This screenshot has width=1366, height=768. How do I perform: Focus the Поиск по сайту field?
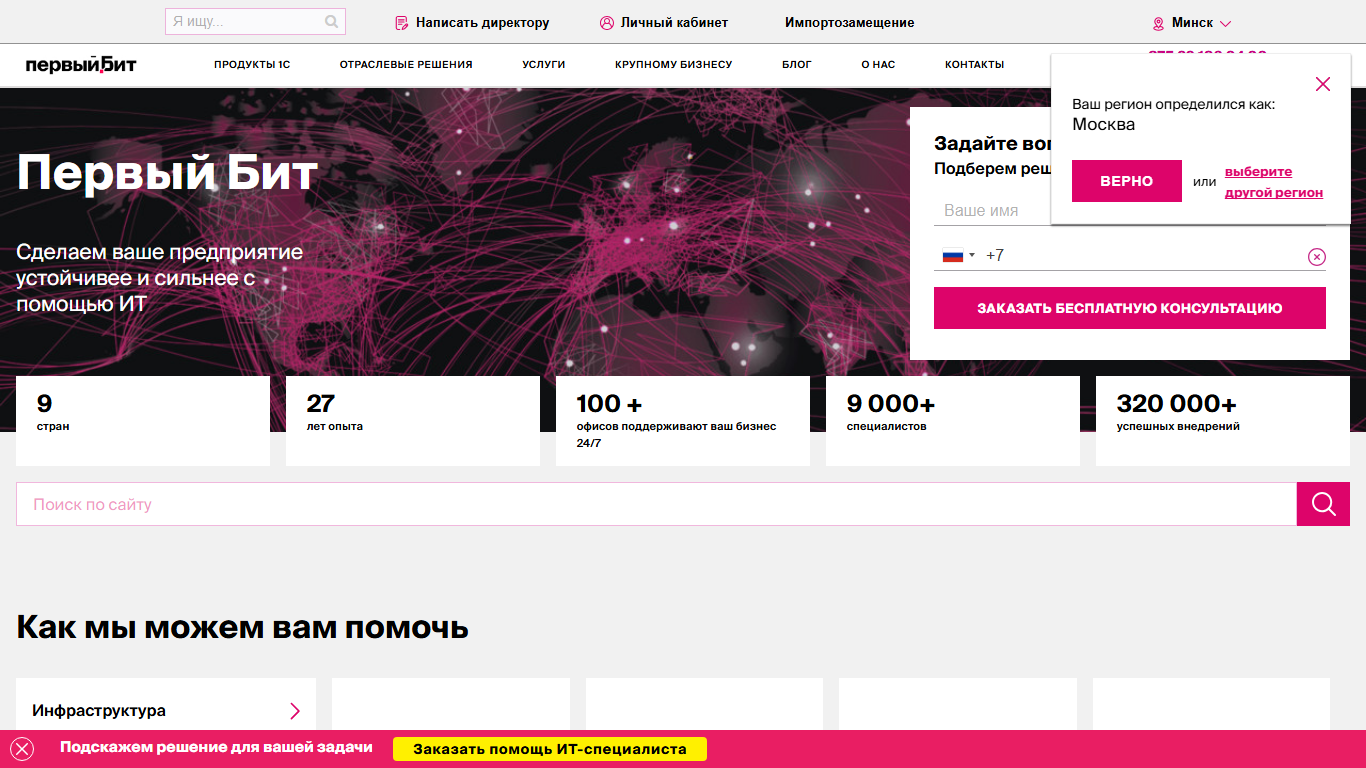point(656,504)
